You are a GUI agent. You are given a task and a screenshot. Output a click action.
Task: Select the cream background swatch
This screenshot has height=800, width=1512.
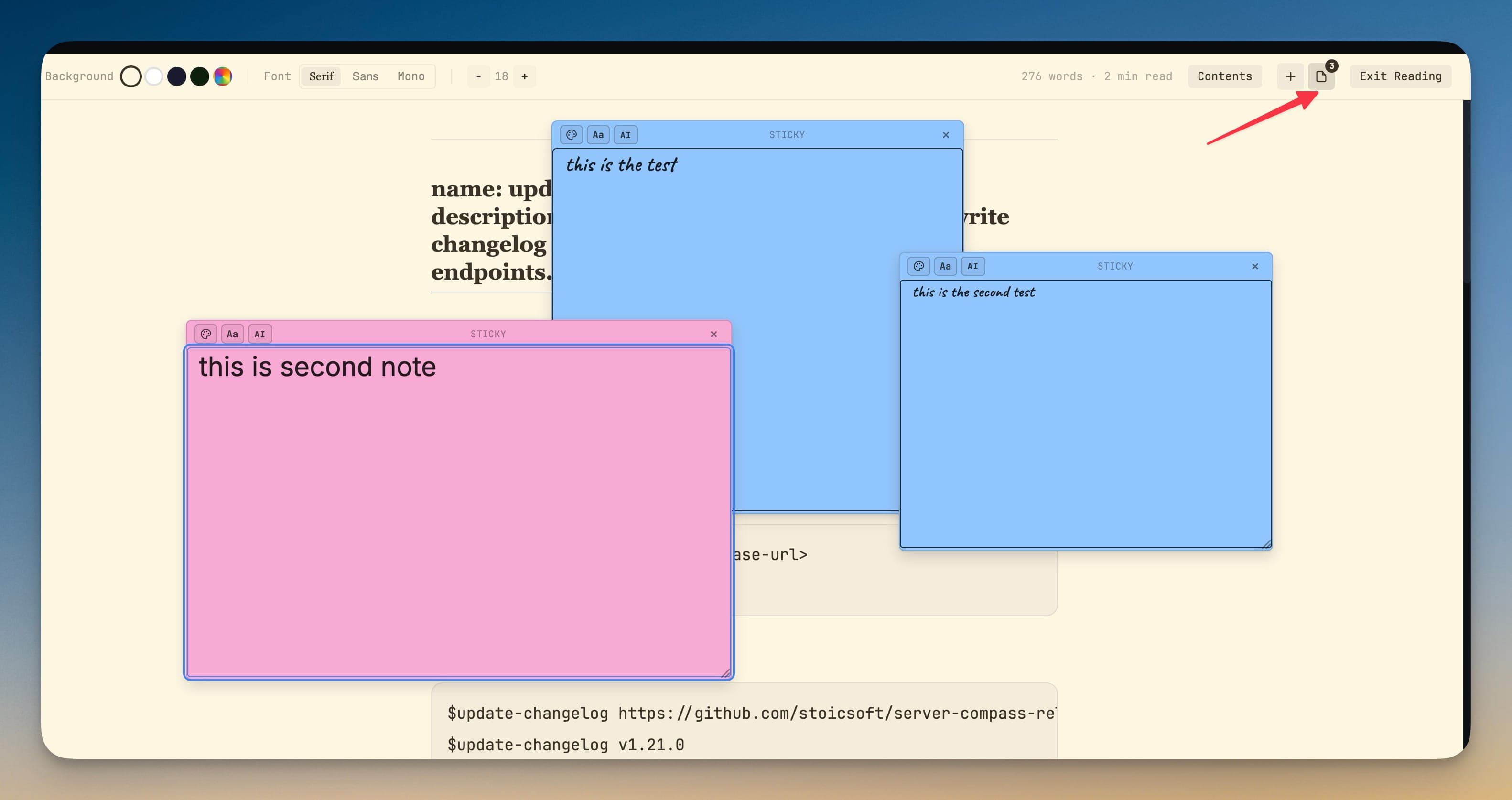[130, 76]
